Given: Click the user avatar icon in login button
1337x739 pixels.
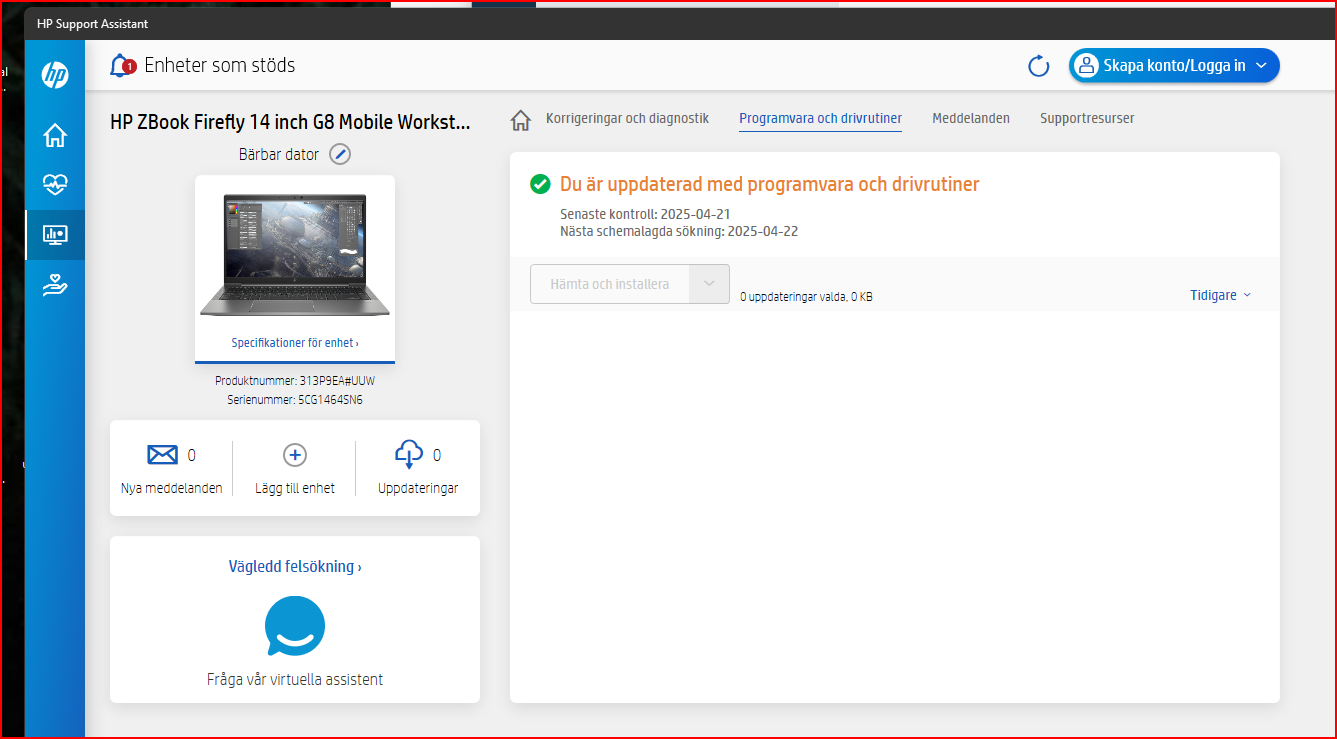Looking at the screenshot, I should click(x=1086, y=66).
